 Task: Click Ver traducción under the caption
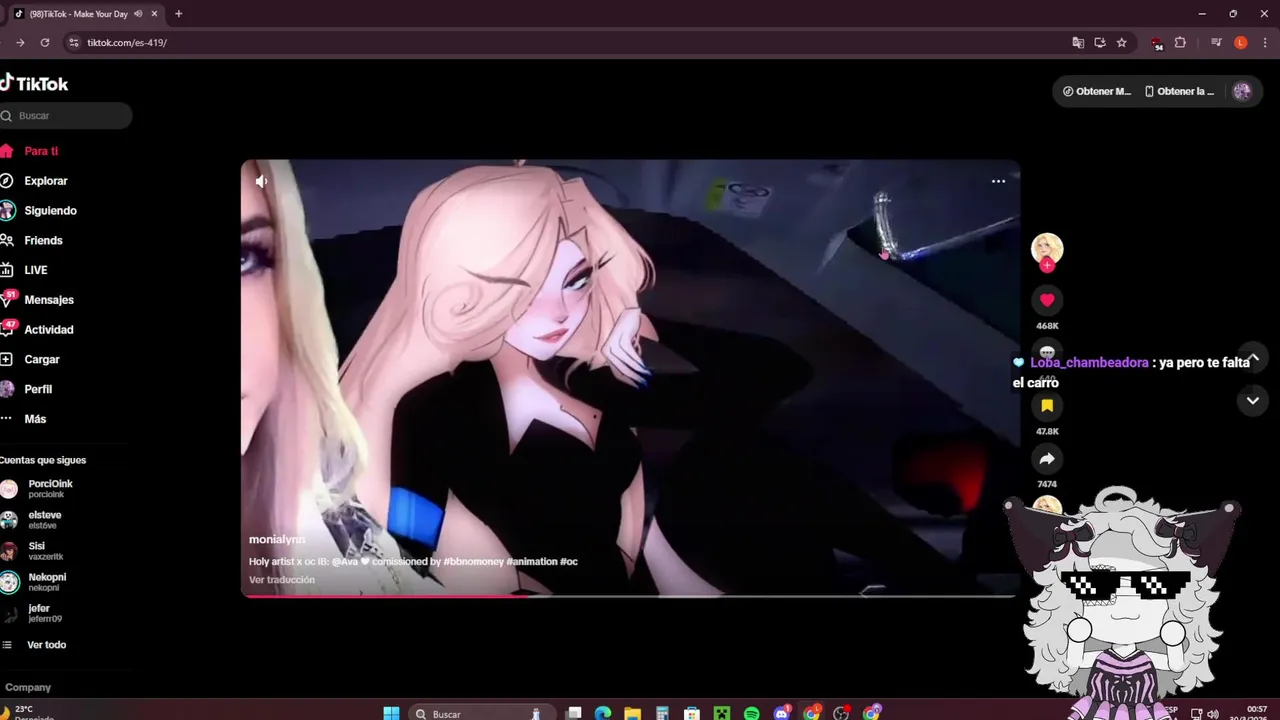pyautogui.click(x=282, y=580)
